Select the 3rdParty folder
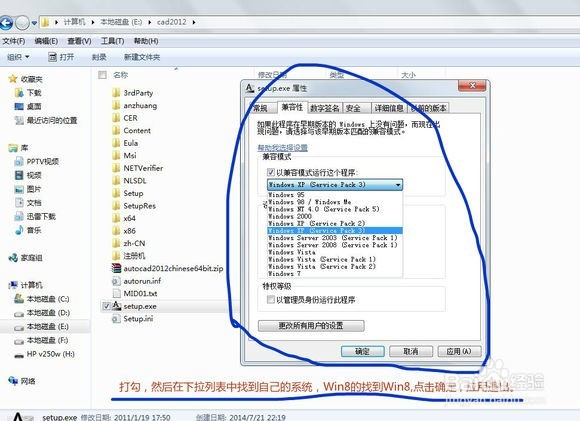The image size is (580, 421). [x=132, y=92]
